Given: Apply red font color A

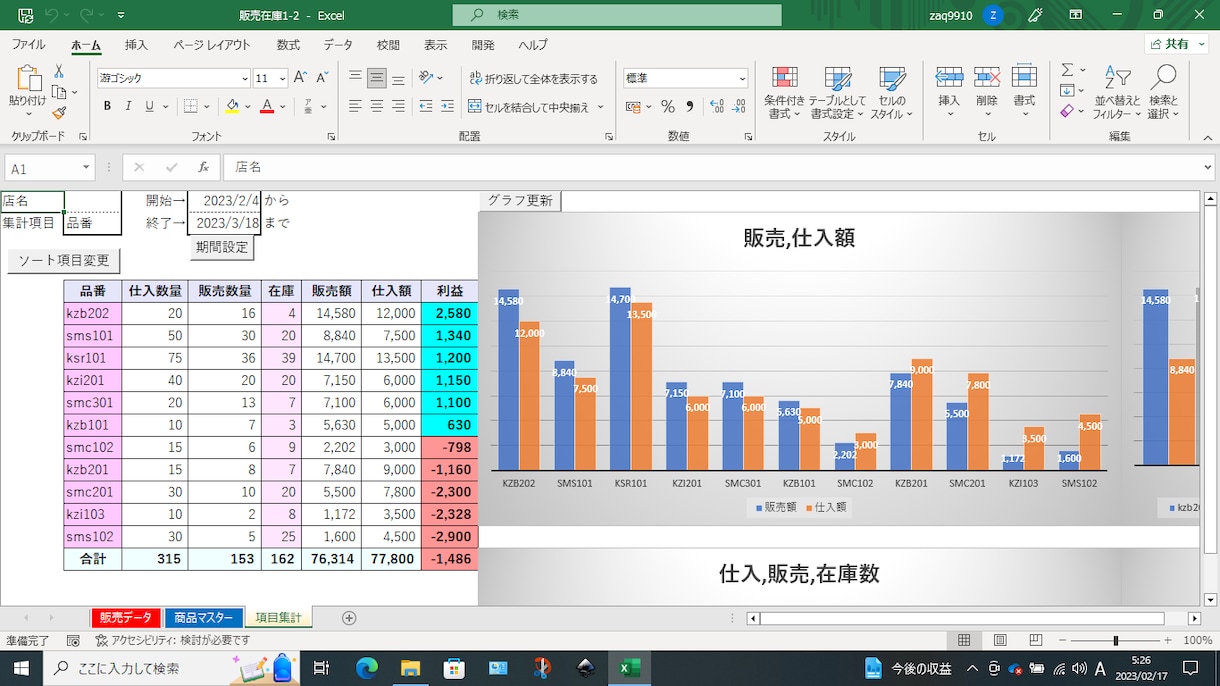Looking at the screenshot, I should click(267, 106).
